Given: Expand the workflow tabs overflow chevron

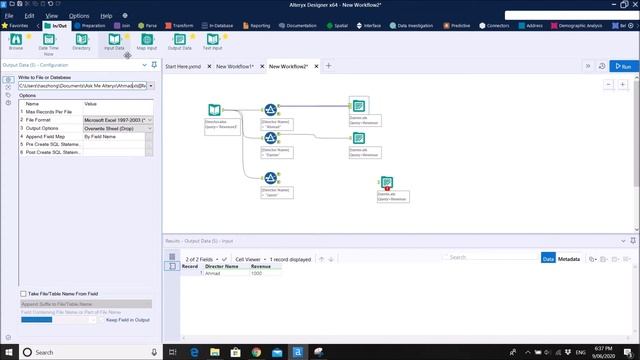Looking at the screenshot, I should point(588,66).
